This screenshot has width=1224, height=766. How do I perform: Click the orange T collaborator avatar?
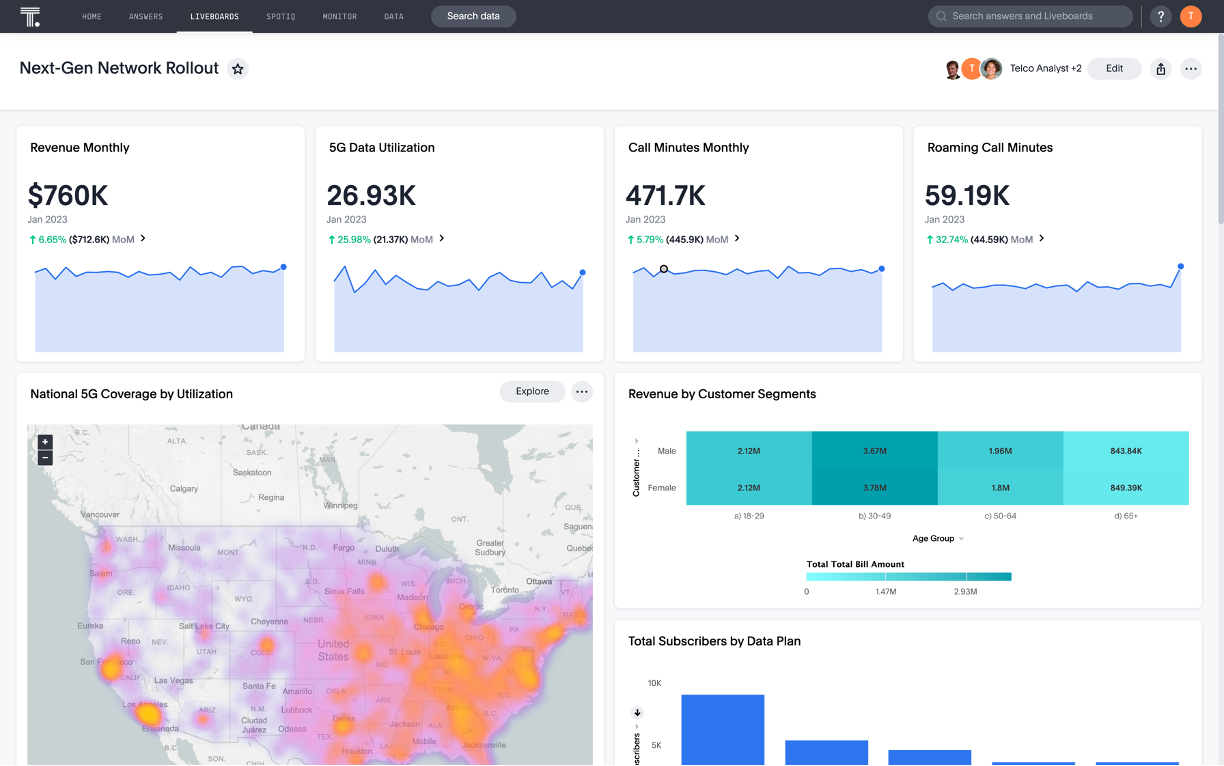(972, 69)
